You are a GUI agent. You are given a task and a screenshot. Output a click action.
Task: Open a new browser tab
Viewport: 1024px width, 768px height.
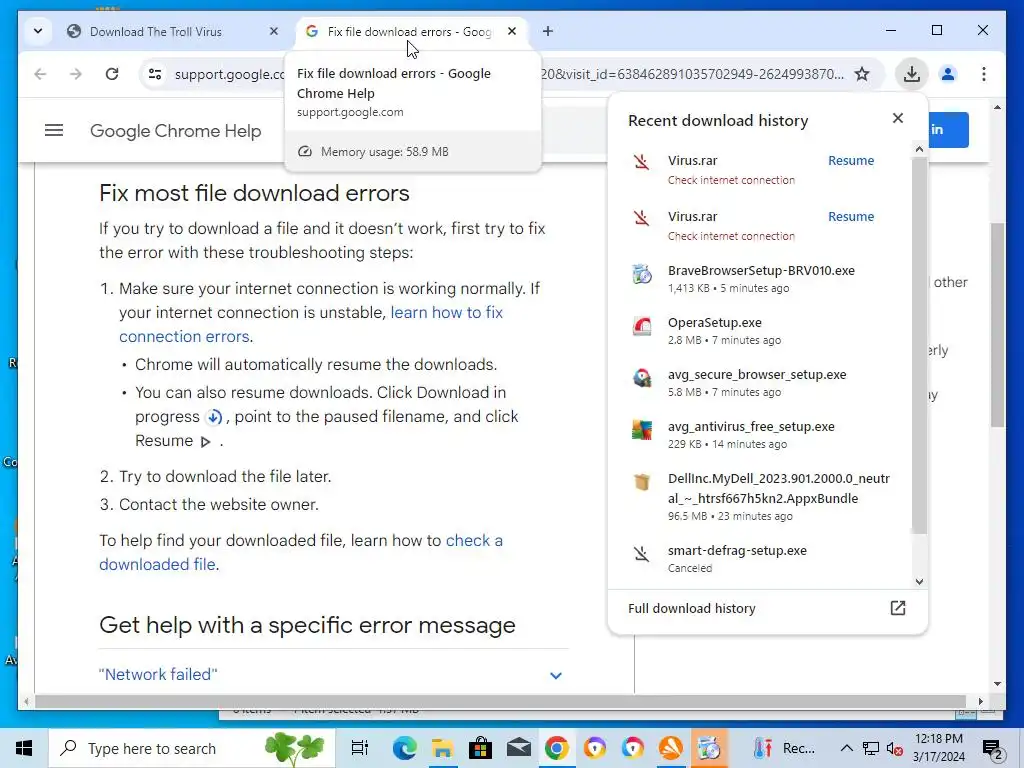click(x=548, y=31)
